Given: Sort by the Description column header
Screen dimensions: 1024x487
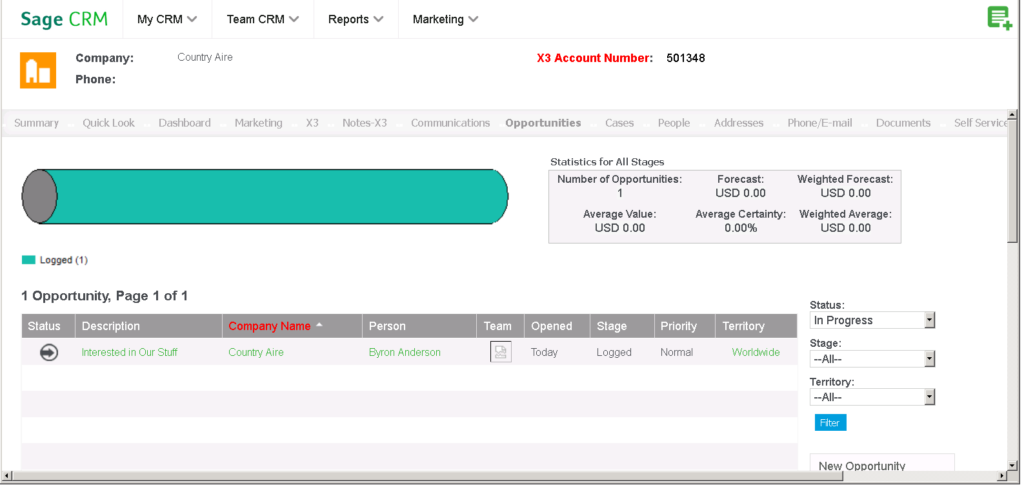Looking at the screenshot, I should pos(111,326).
